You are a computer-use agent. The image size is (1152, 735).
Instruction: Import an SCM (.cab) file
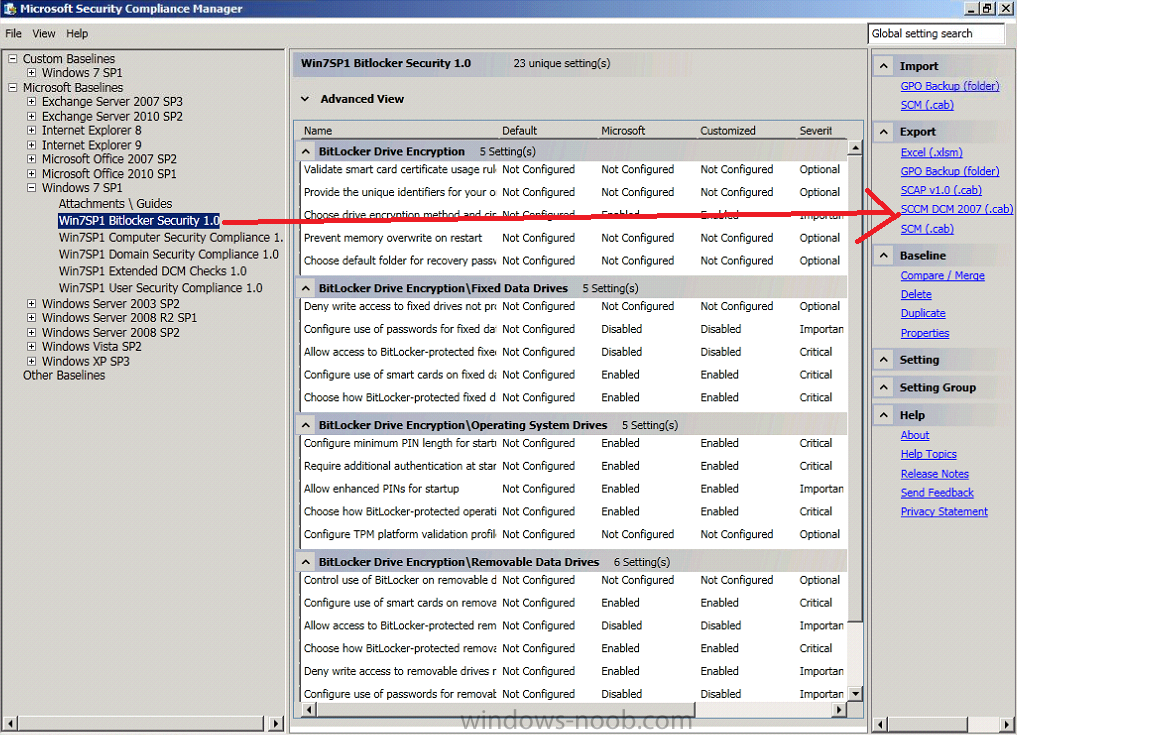pos(927,105)
